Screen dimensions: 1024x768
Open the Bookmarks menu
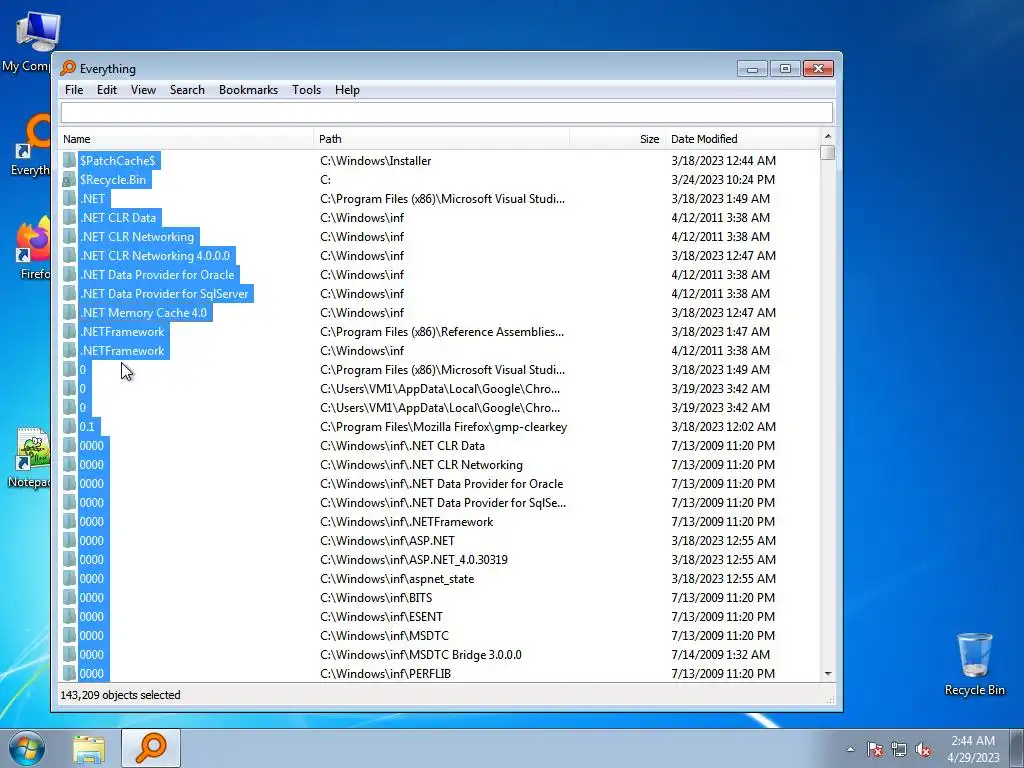click(248, 90)
